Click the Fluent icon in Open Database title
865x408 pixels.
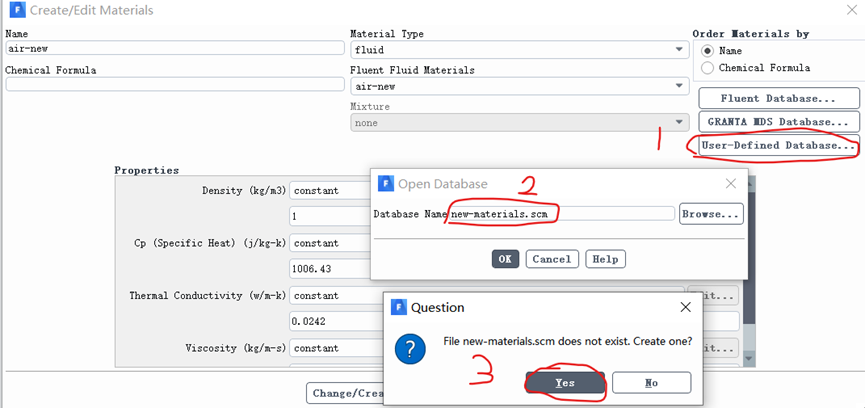385,184
